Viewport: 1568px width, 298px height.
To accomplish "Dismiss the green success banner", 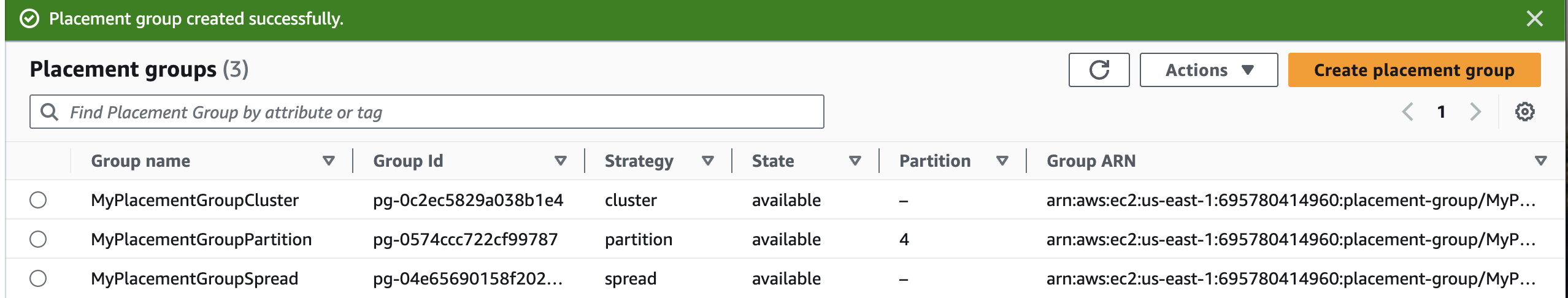I will [x=1534, y=19].
